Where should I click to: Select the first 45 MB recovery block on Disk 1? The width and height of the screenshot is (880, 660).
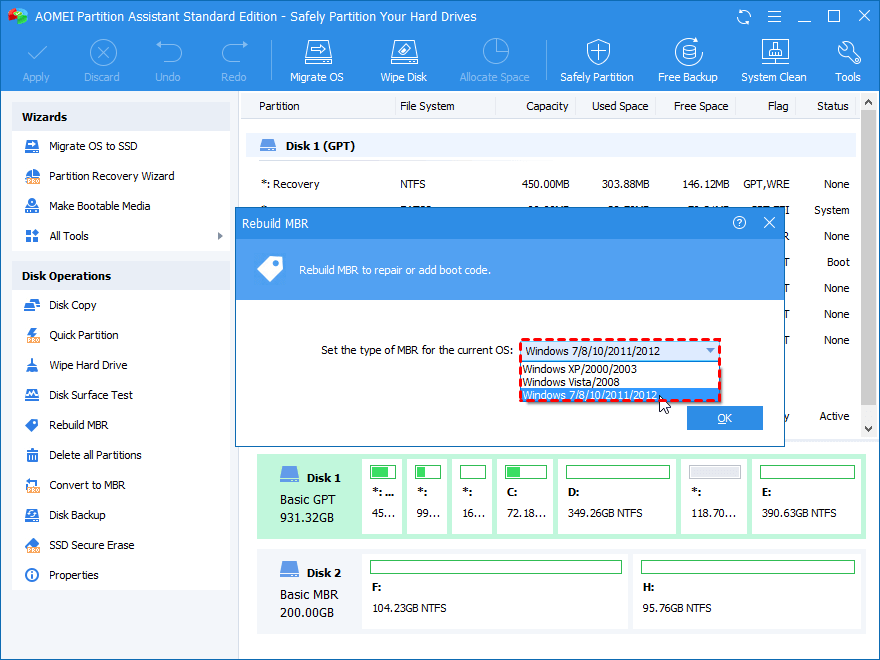tap(383, 497)
